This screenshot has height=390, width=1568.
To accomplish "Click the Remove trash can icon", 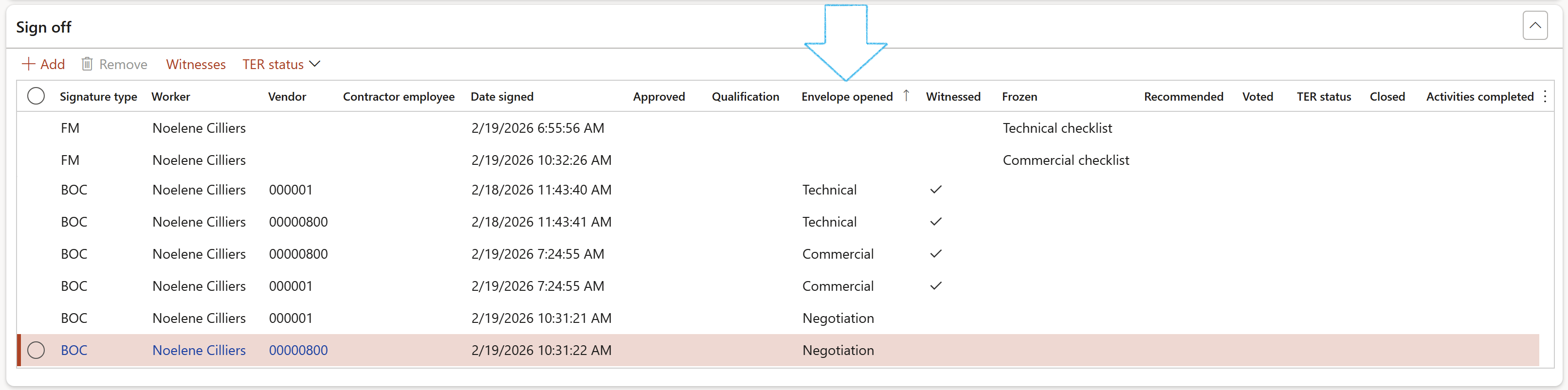I will pyautogui.click(x=87, y=64).
